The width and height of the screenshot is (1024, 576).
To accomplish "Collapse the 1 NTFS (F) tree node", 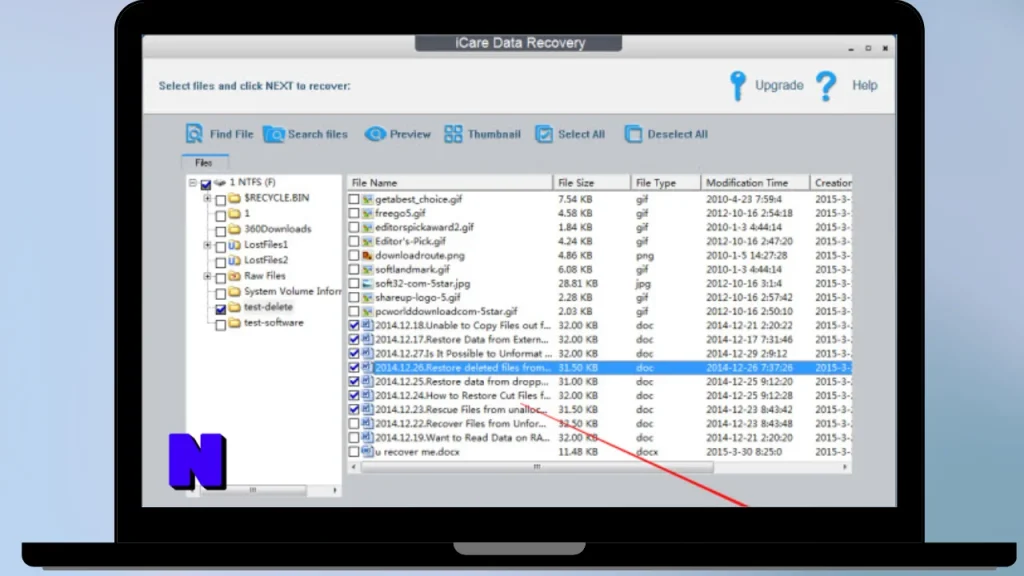I will (193, 183).
